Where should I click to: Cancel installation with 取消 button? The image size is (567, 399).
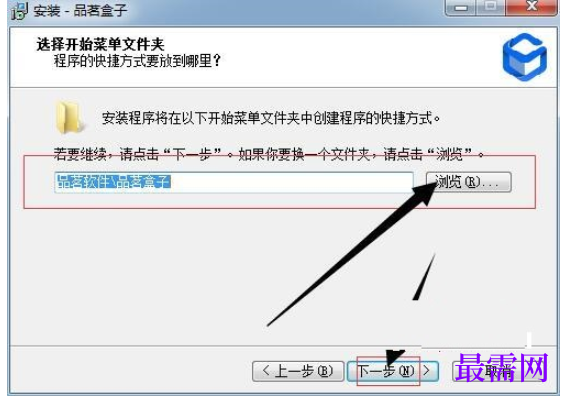pos(499,371)
